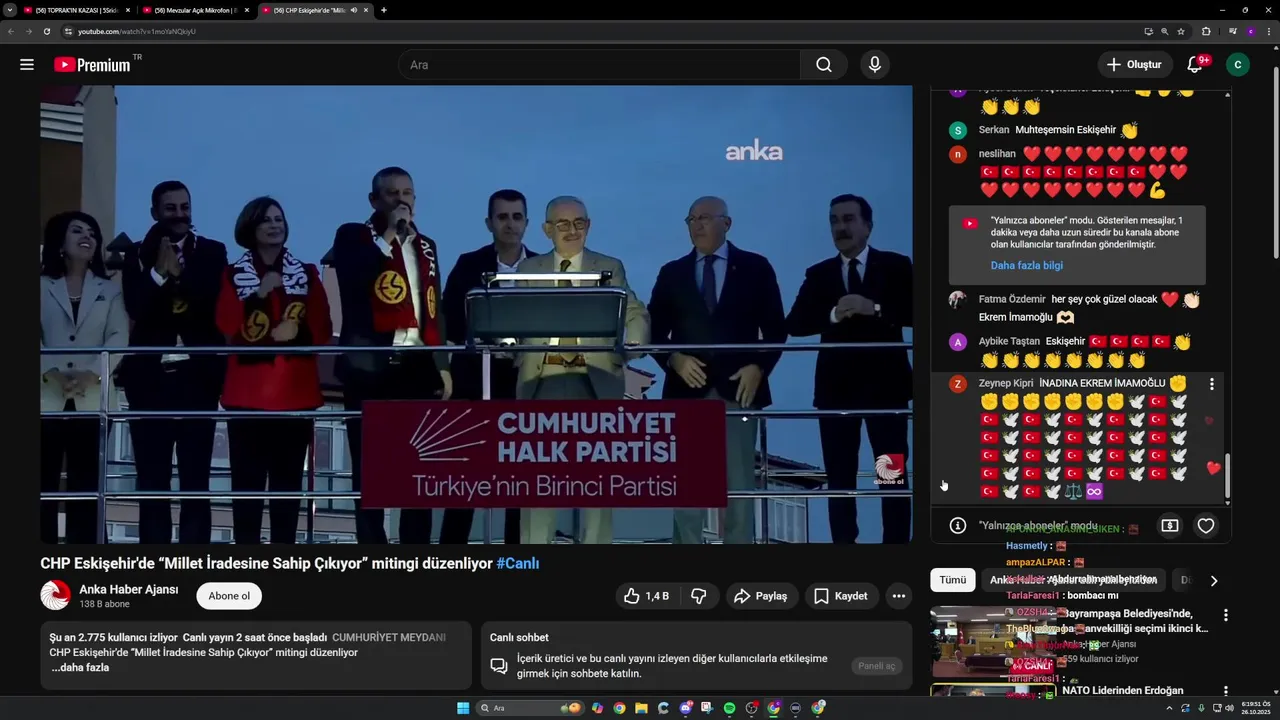
Task: Open Anka Haber Ajansı channel avatar
Action: [55, 595]
